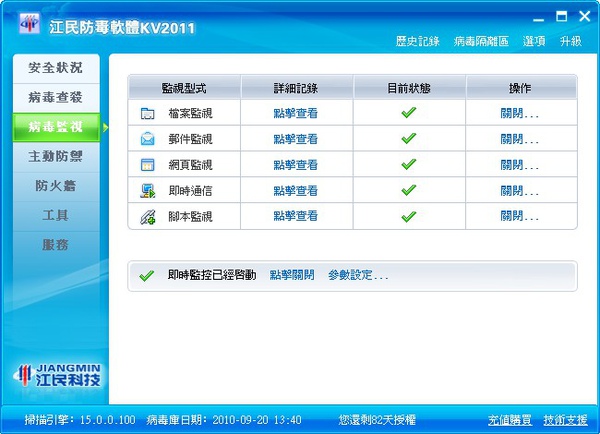Click the 腳本監視 row label
Image resolution: width=600 pixels, height=434 pixels.
tap(190, 217)
